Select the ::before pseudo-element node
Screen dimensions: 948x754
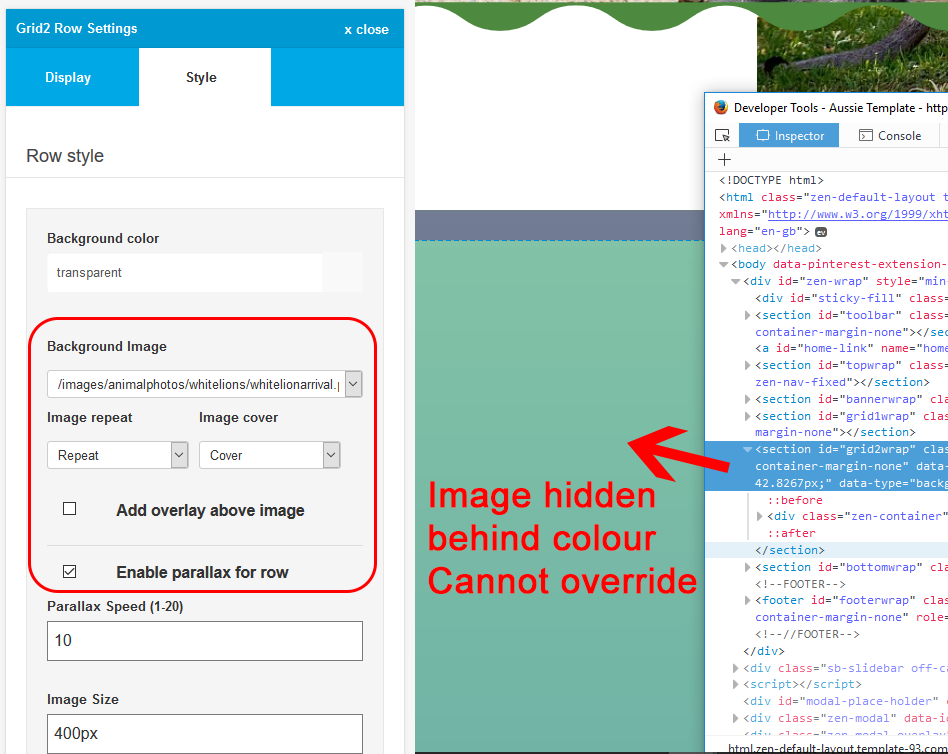794,500
